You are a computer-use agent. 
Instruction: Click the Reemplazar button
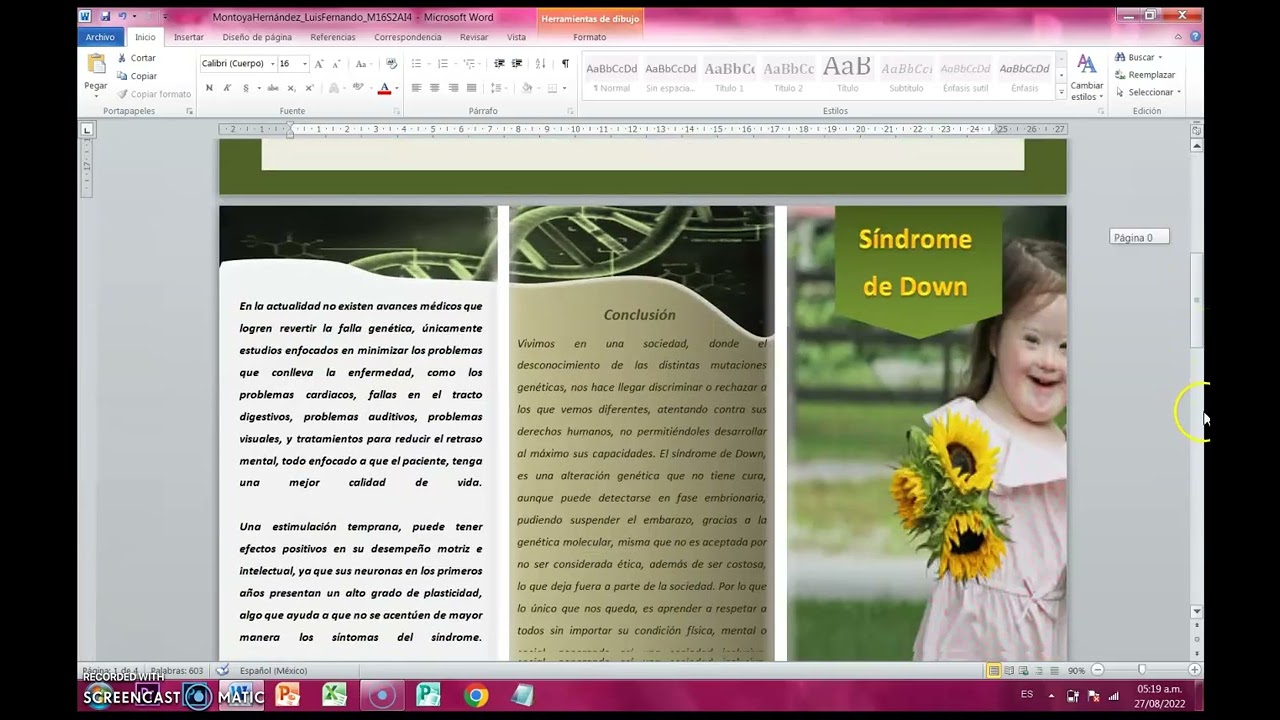coord(1145,75)
